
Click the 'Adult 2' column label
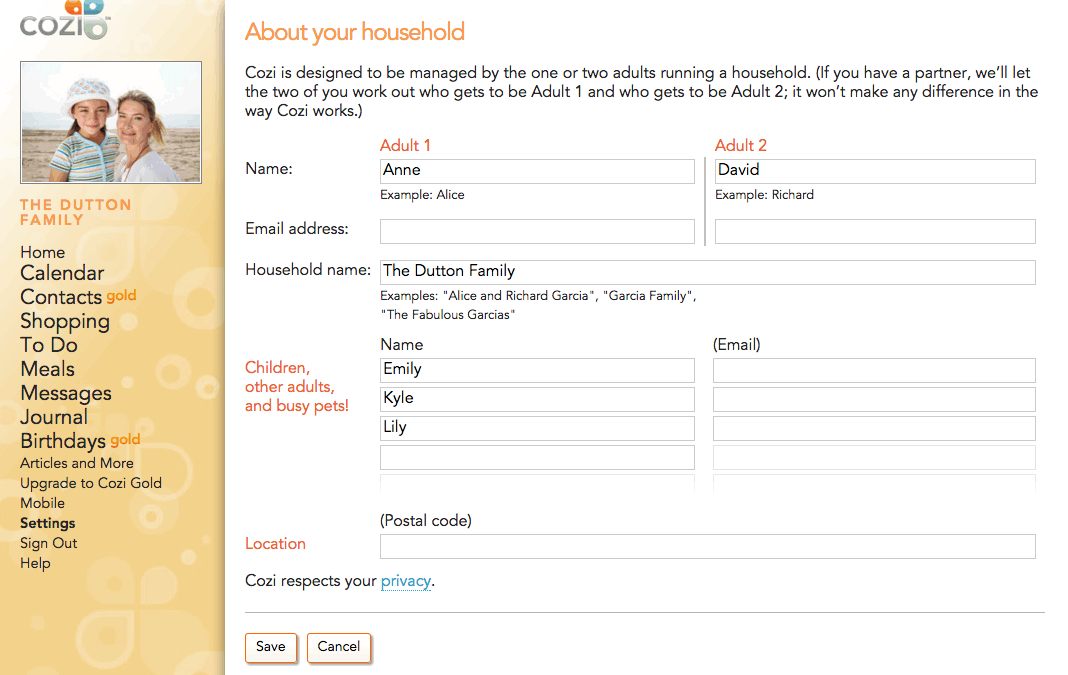tap(740, 146)
